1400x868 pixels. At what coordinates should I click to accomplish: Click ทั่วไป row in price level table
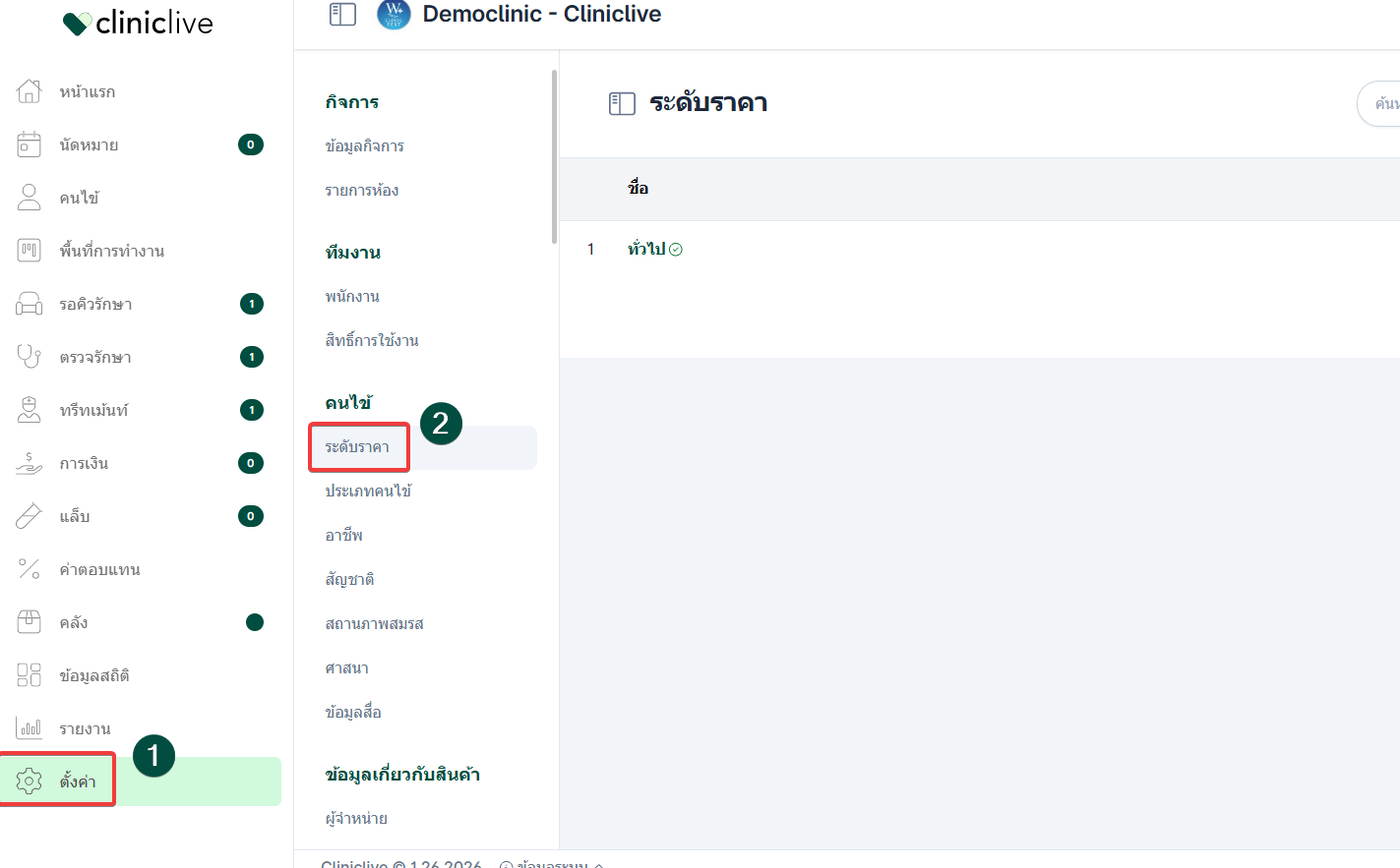980,249
